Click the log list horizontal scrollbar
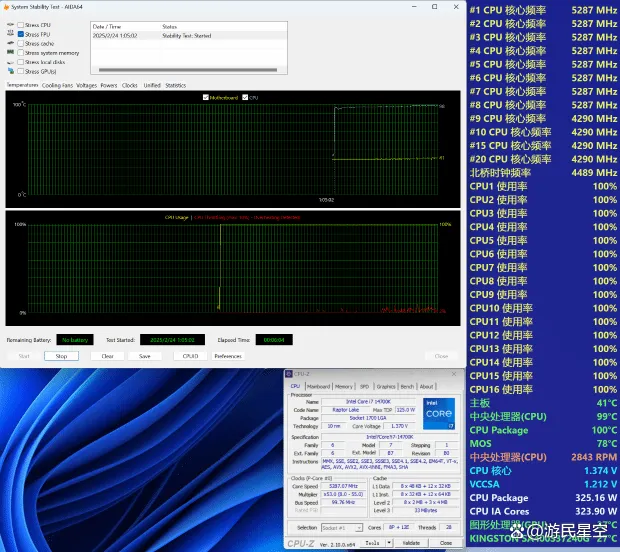The height and width of the screenshot is (552, 620). pos(188,70)
